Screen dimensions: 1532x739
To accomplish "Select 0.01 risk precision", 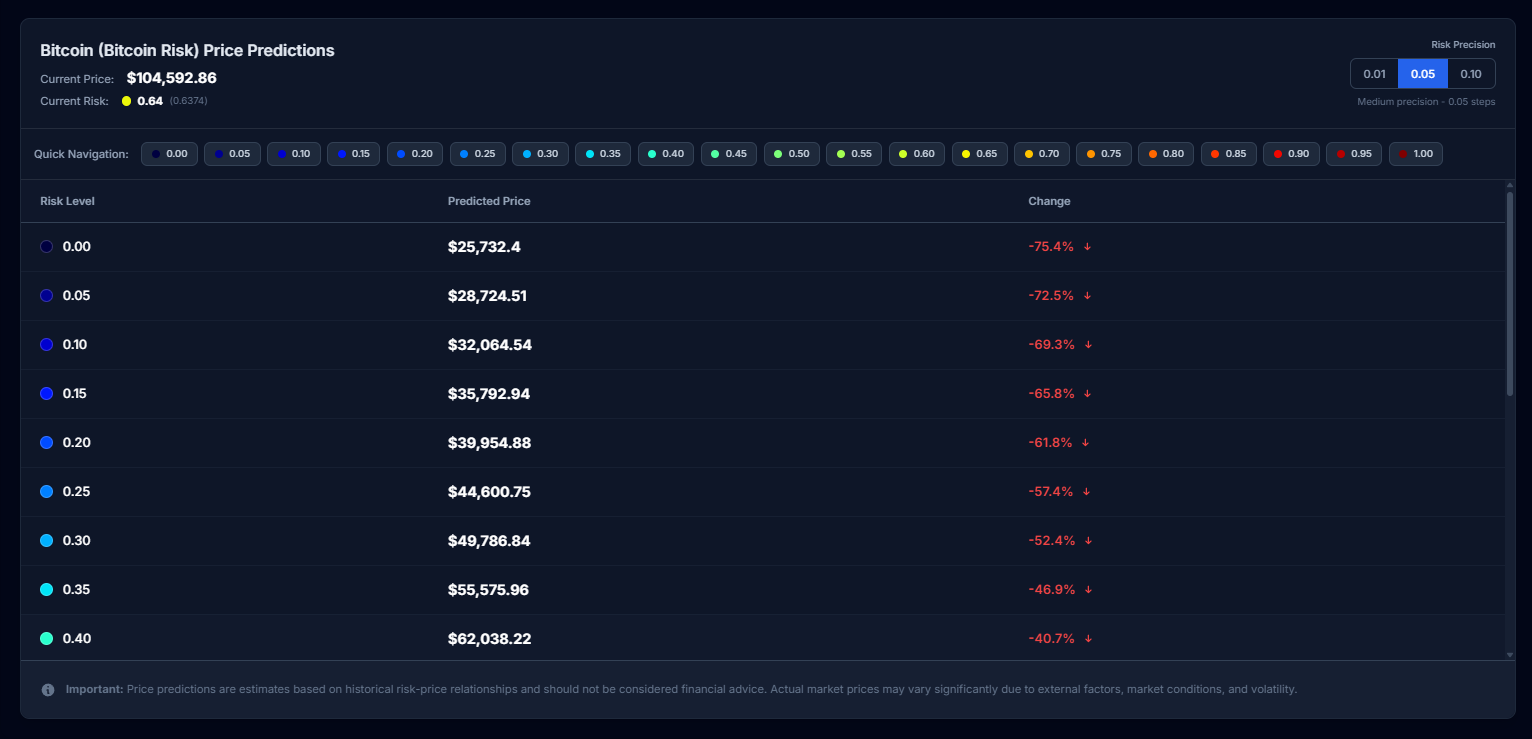I will [1374, 74].
